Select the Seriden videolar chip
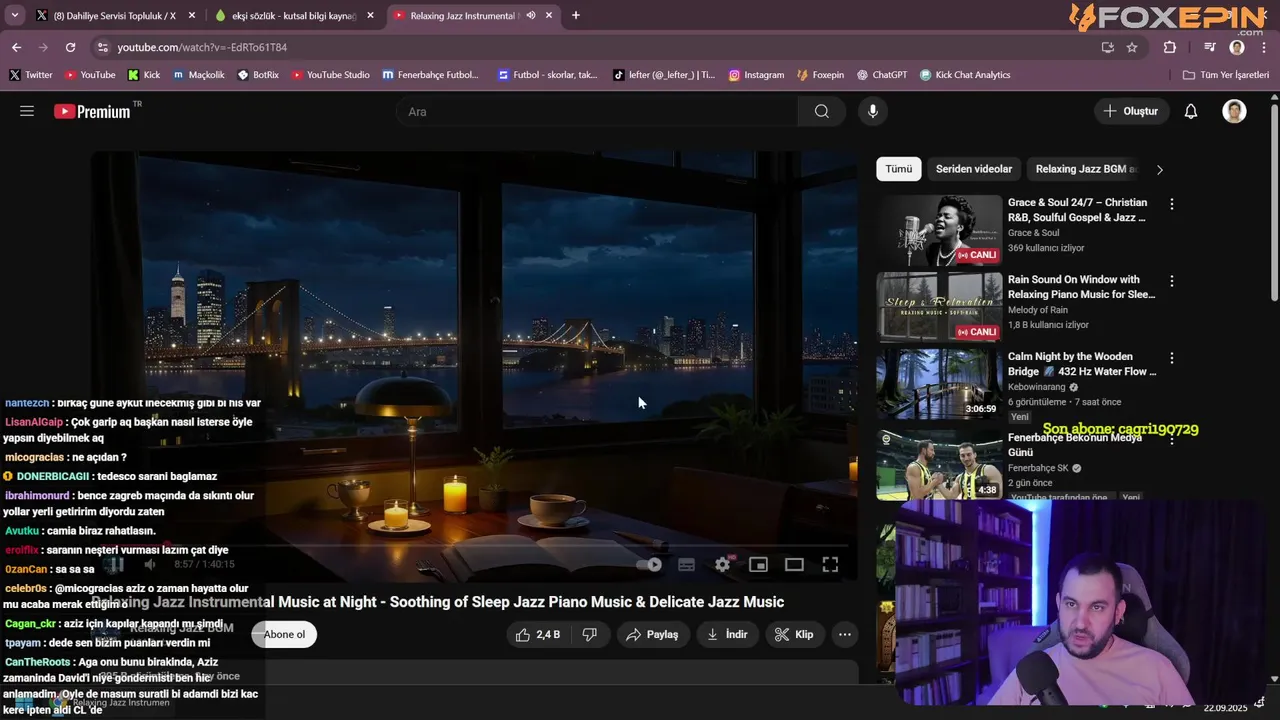1280x720 pixels. (x=974, y=169)
